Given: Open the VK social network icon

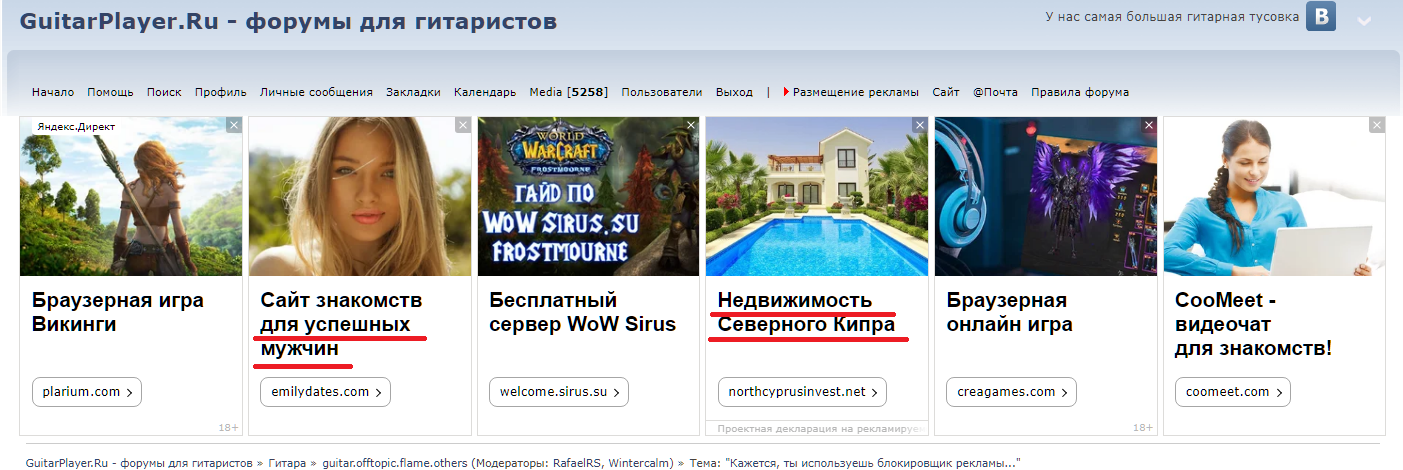Looking at the screenshot, I should [1321, 17].
